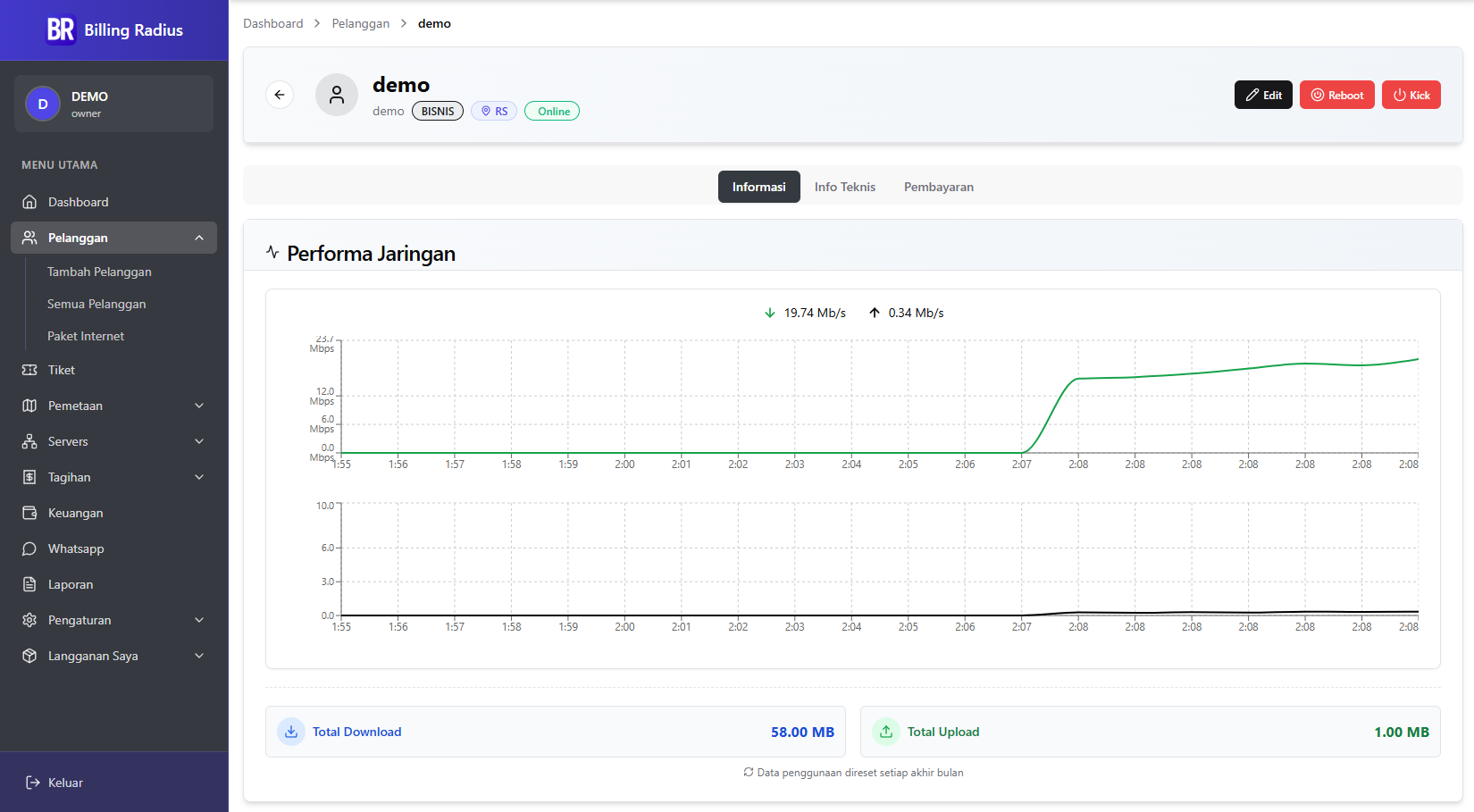Click the Total Download label
The height and width of the screenshot is (812, 1474).
click(x=356, y=732)
